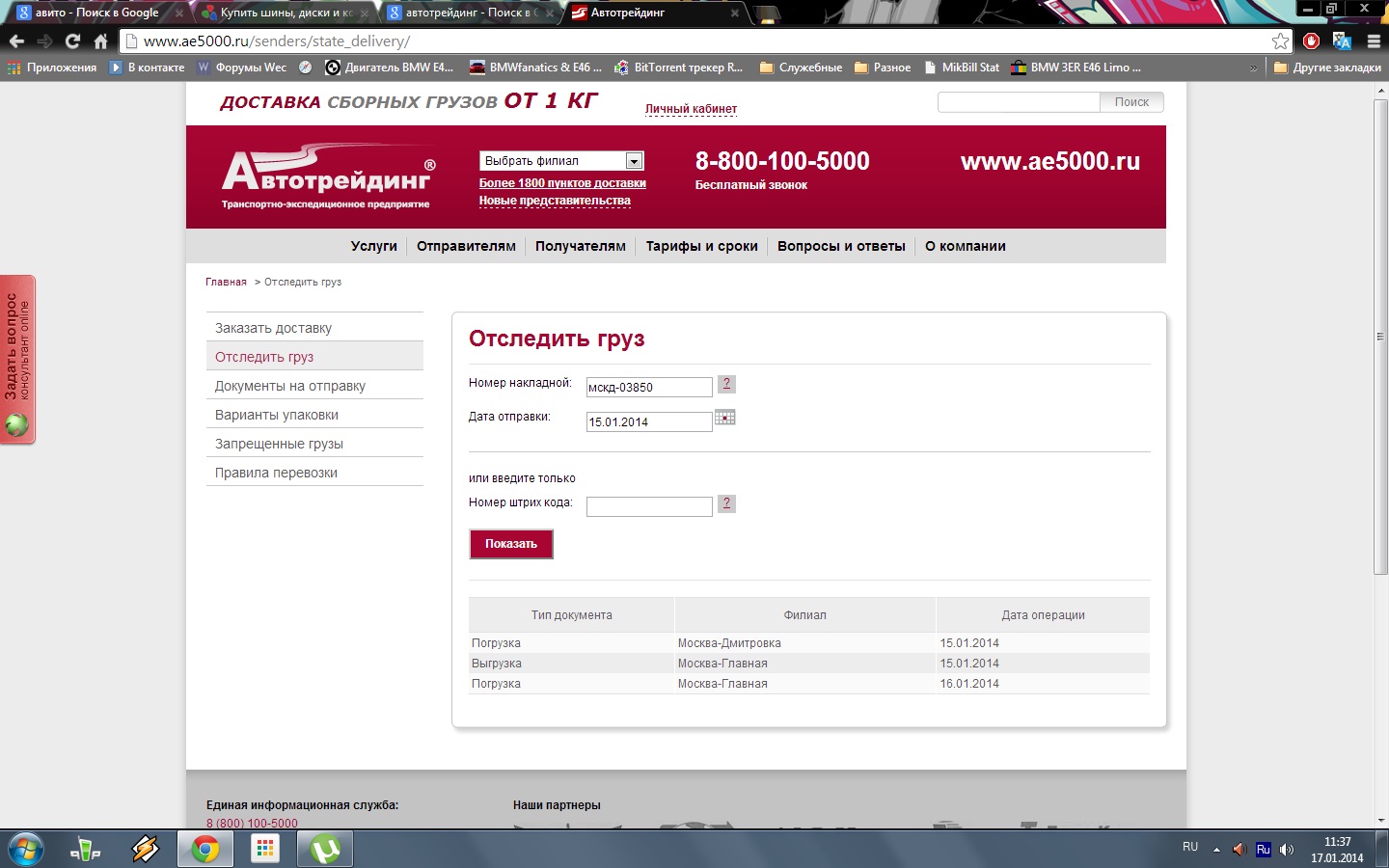The image size is (1389, 868).
Task: Open the Другие закладки bookmarks folder
Action: 1326,68
